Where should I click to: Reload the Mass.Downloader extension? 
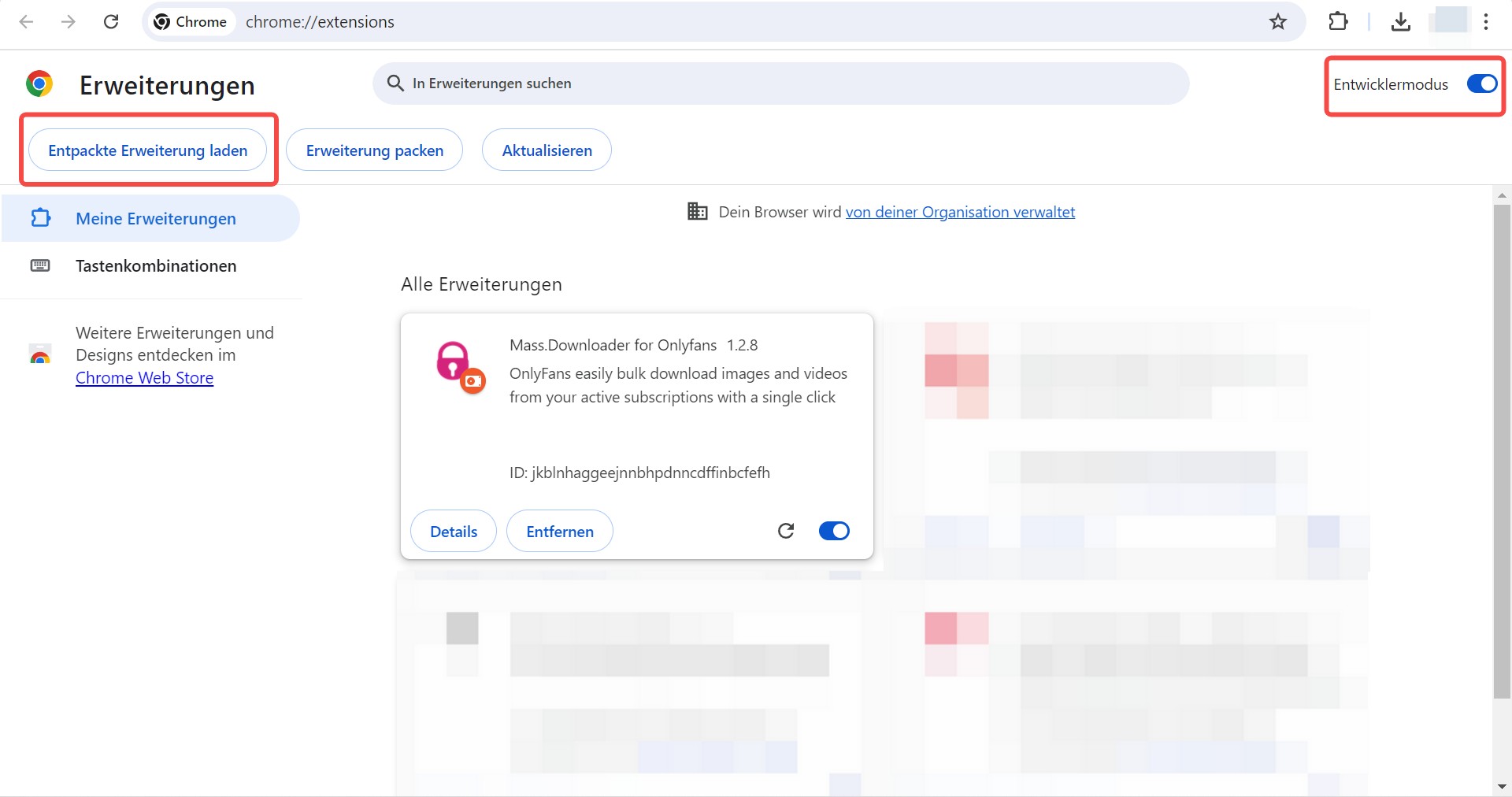786,531
